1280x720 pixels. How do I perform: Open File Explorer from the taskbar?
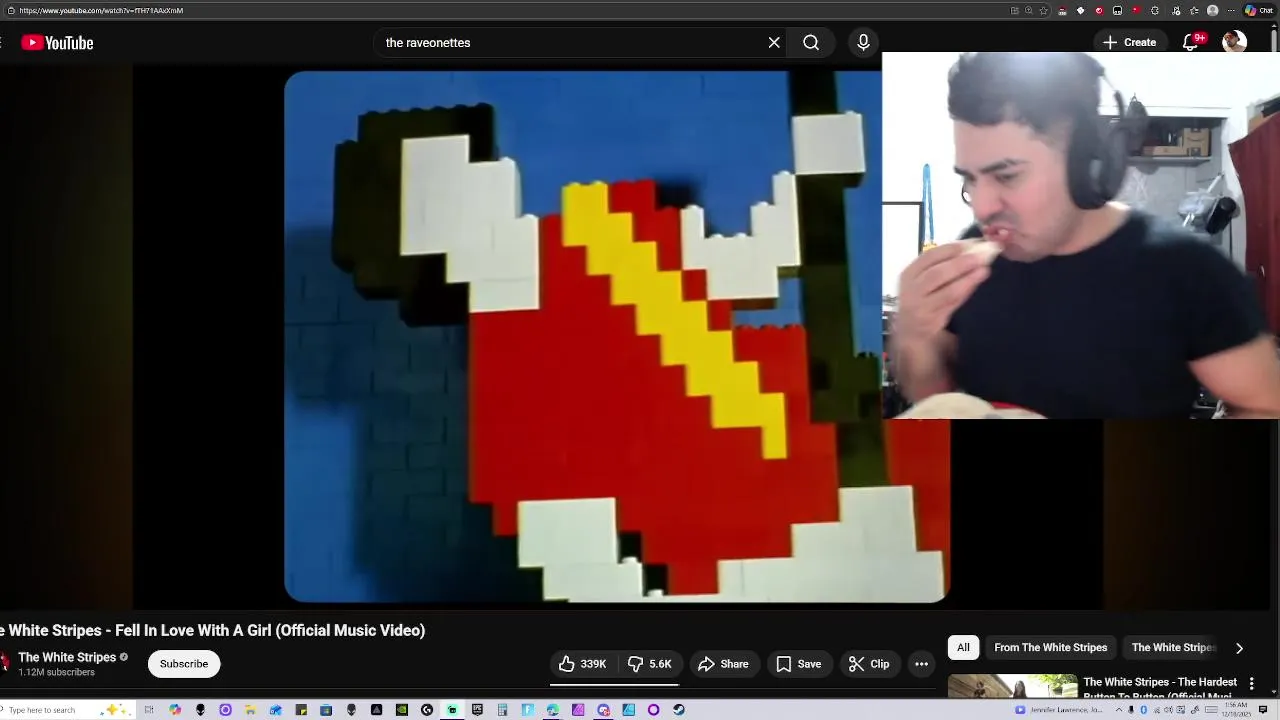click(250, 710)
